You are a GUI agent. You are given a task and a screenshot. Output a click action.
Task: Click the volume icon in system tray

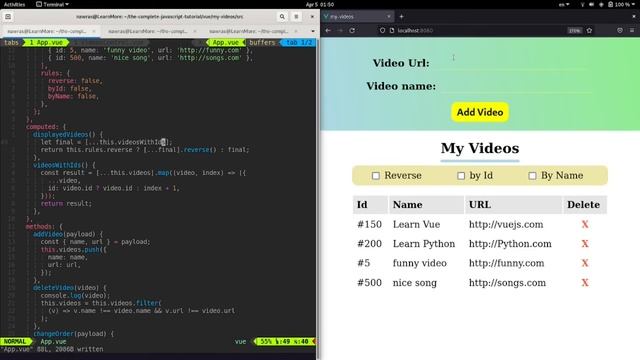coord(591,4)
